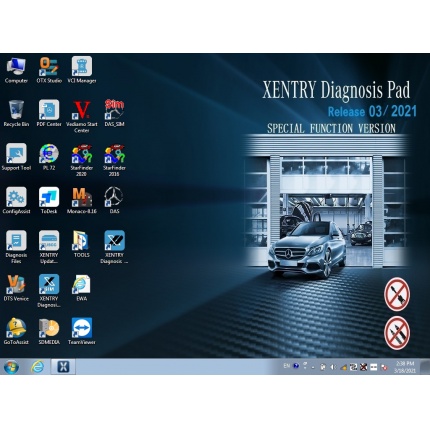430x430 pixels.
Task: Open the red-X tray icon
Action: pos(364,367)
